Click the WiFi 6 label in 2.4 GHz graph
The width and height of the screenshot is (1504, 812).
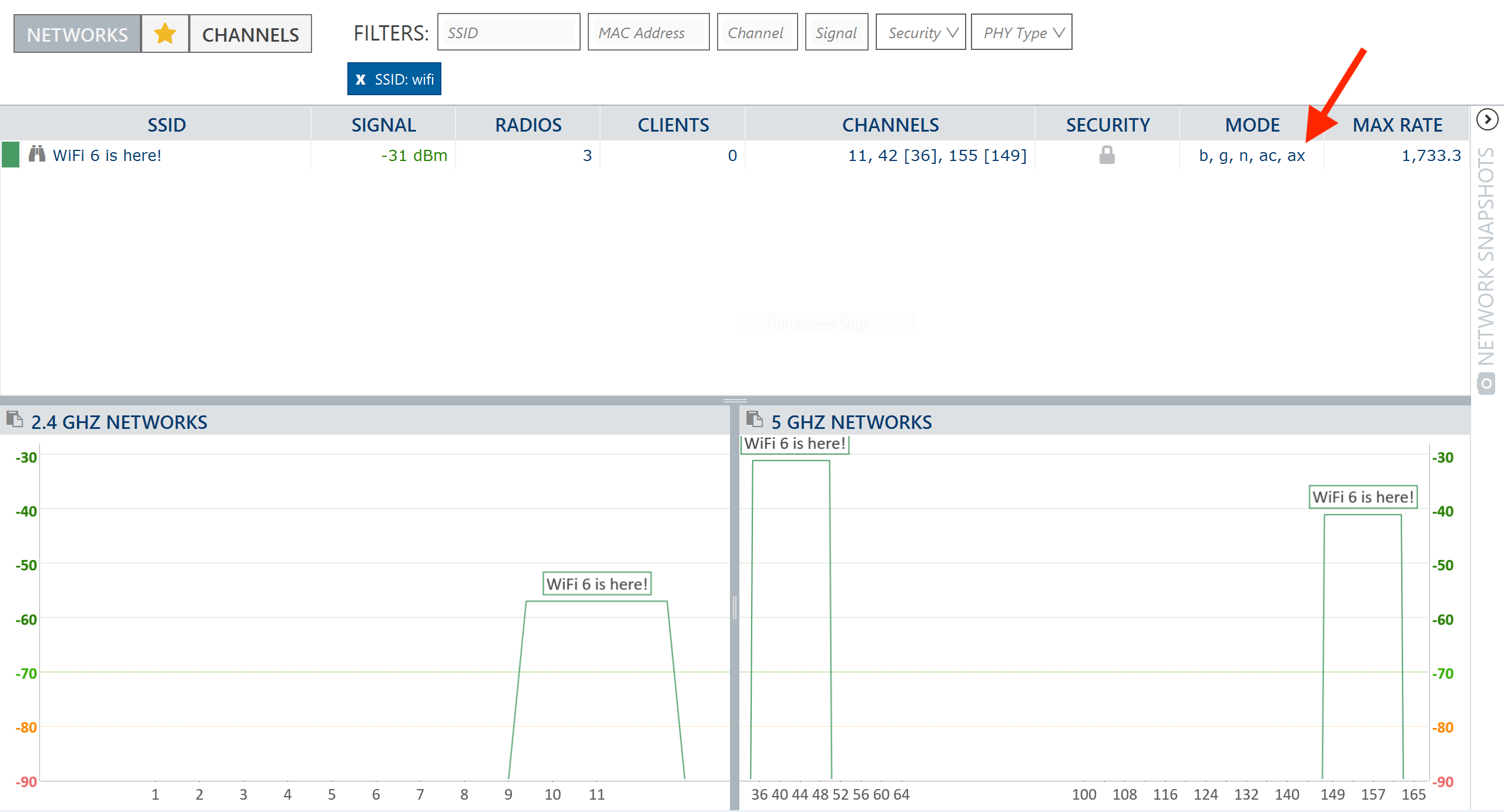597,583
